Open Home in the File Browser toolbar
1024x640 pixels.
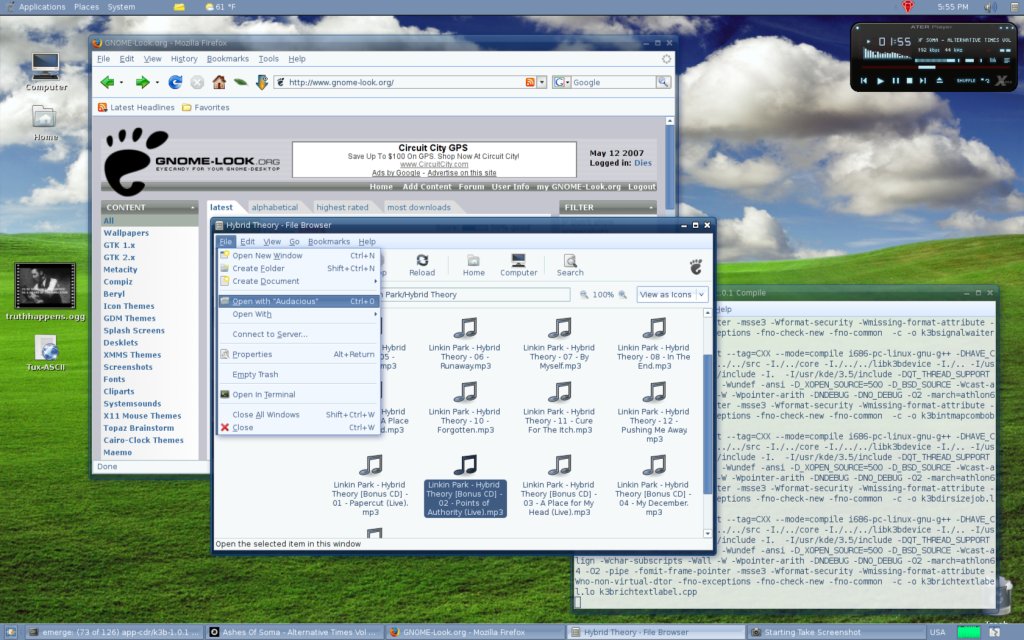pyautogui.click(x=473, y=265)
